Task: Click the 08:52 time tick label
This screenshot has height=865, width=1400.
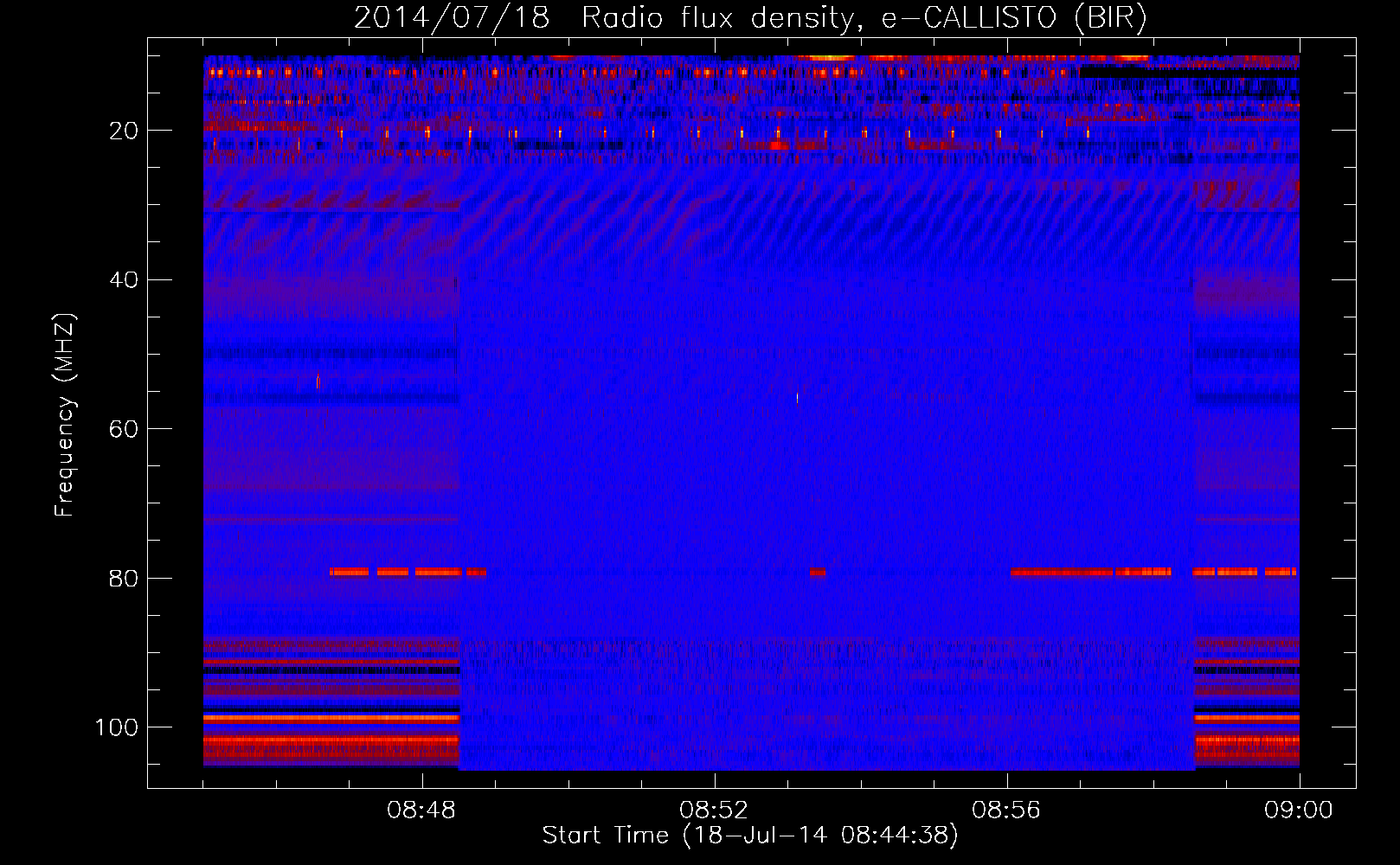Action: (714, 811)
